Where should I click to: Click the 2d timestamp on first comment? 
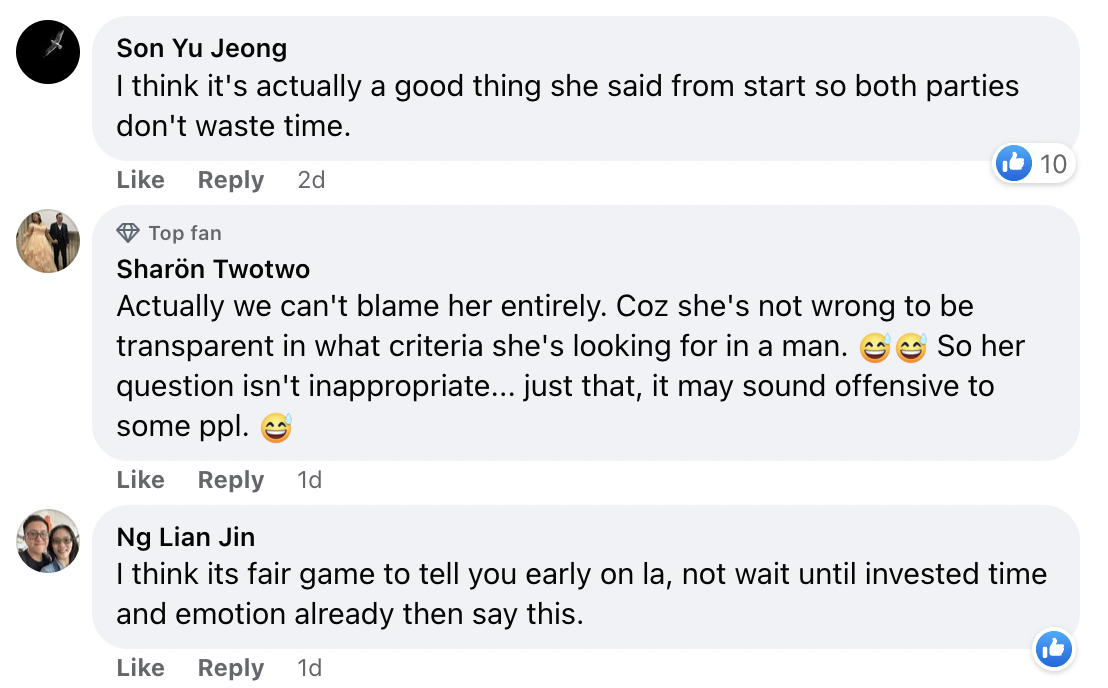click(311, 180)
